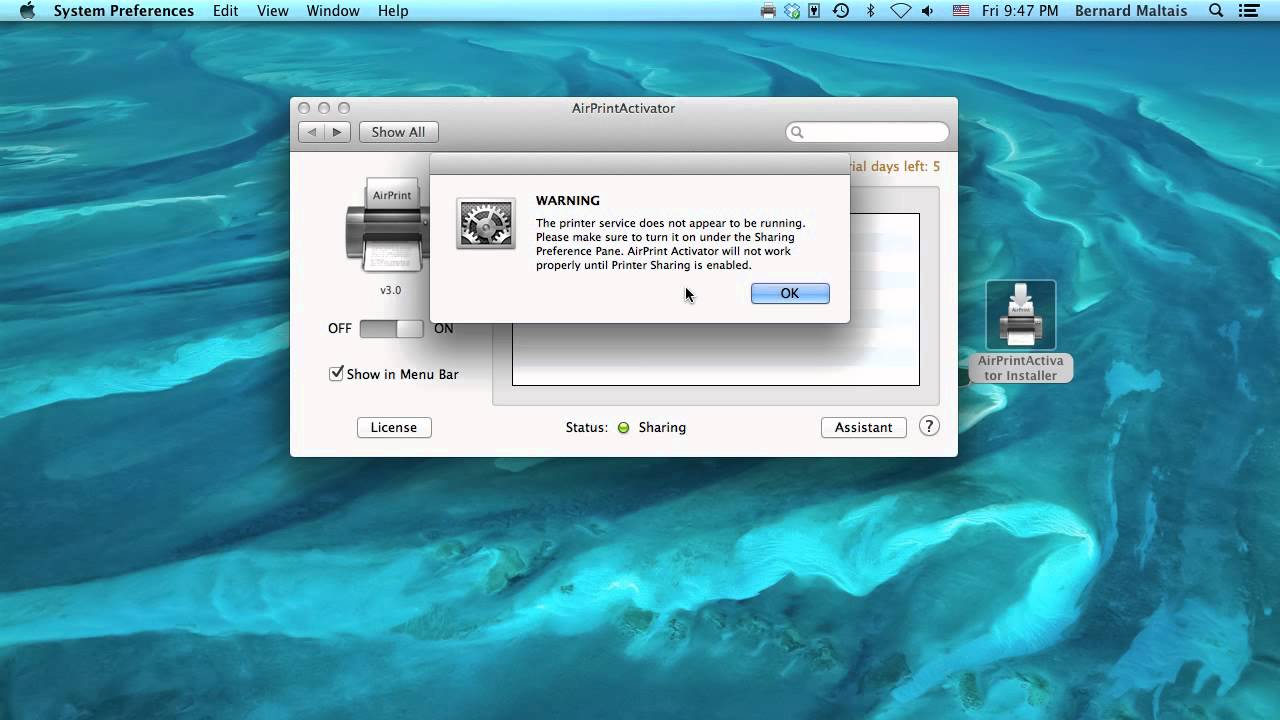Click the AirPrint printer icon in the pane
The image size is (1280, 720).
pos(388,226)
